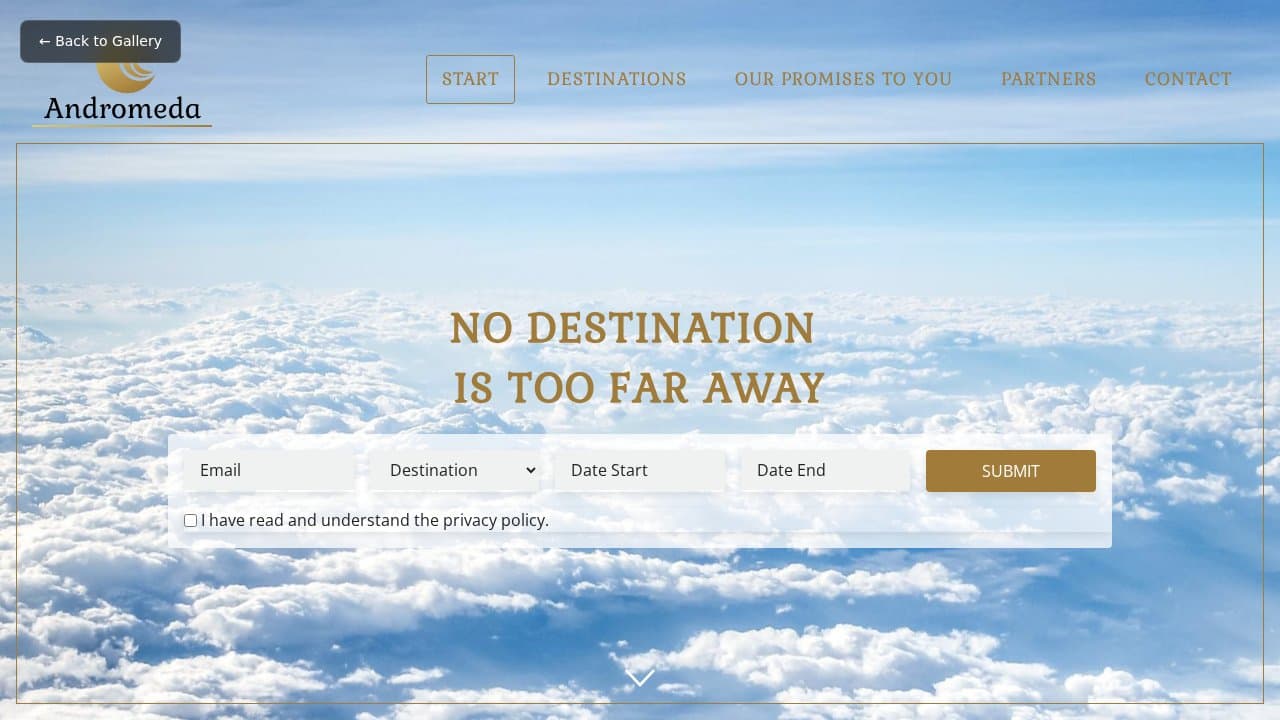
Task: Navigate to the PARTNERS menu item
Action: (x=1048, y=79)
